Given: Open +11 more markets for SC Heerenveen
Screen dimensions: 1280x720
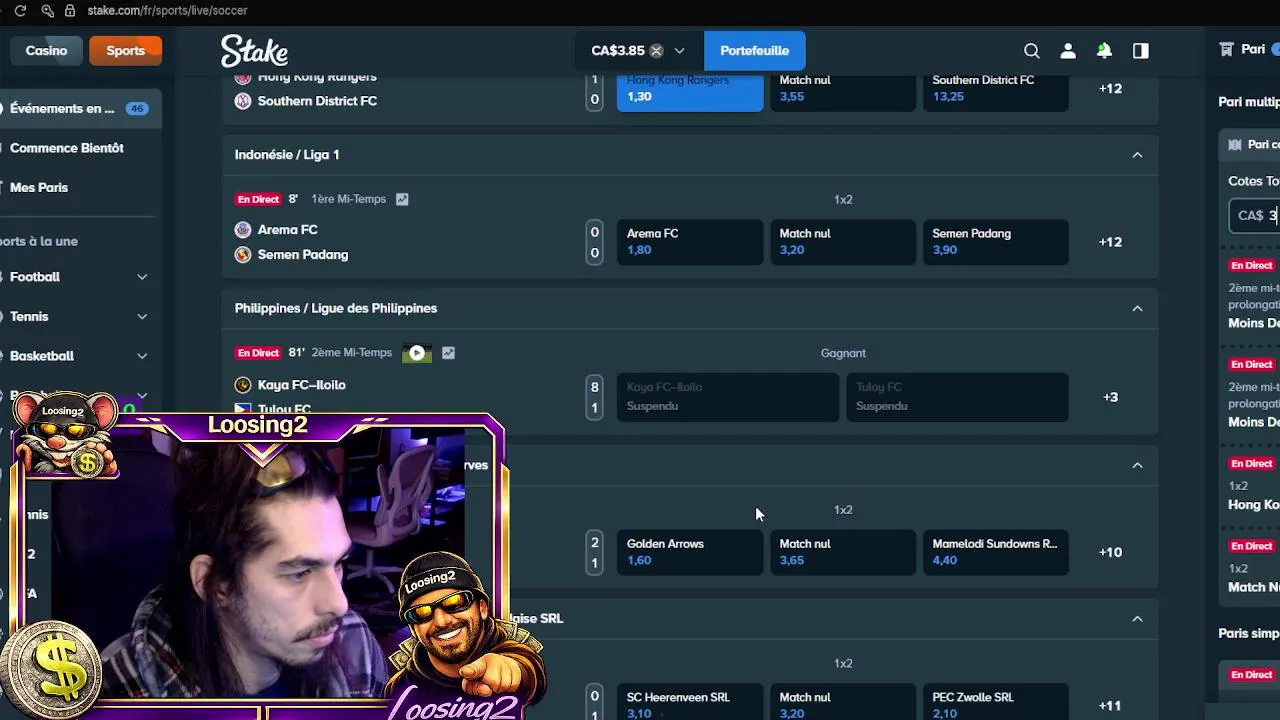Looking at the screenshot, I should point(1110,706).
